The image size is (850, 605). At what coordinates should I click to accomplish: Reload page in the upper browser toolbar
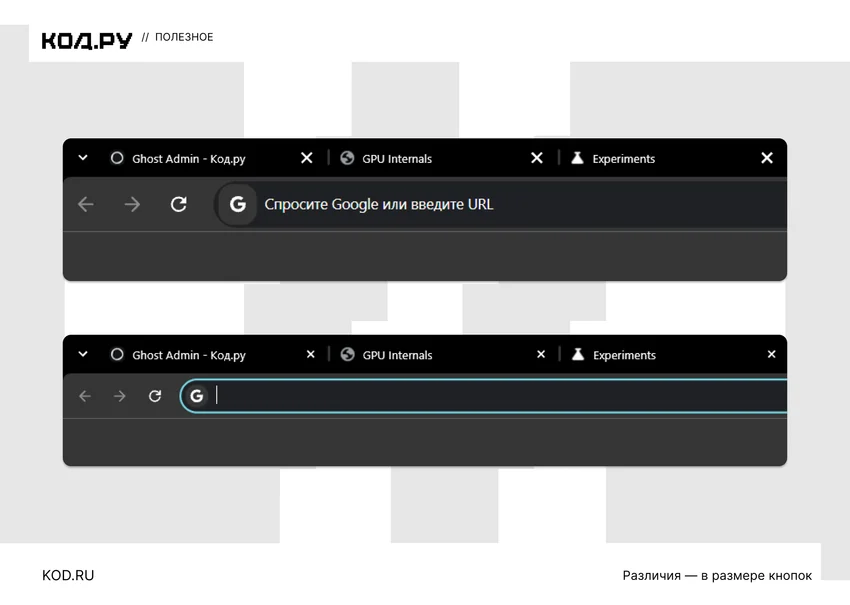coord(179,204)
